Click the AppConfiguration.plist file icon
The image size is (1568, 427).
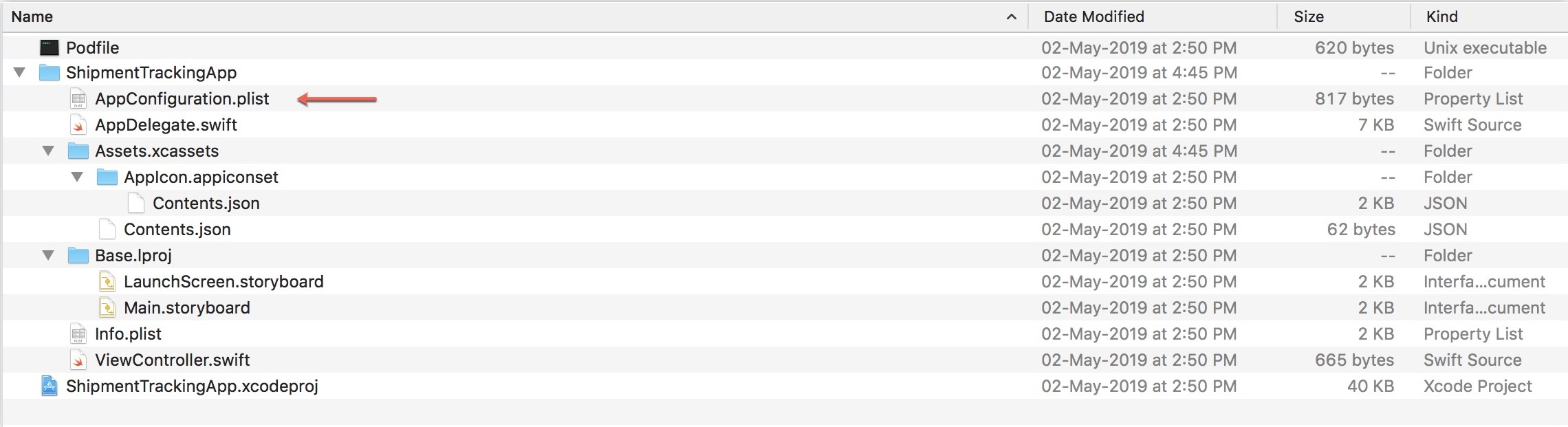[78, 99]
